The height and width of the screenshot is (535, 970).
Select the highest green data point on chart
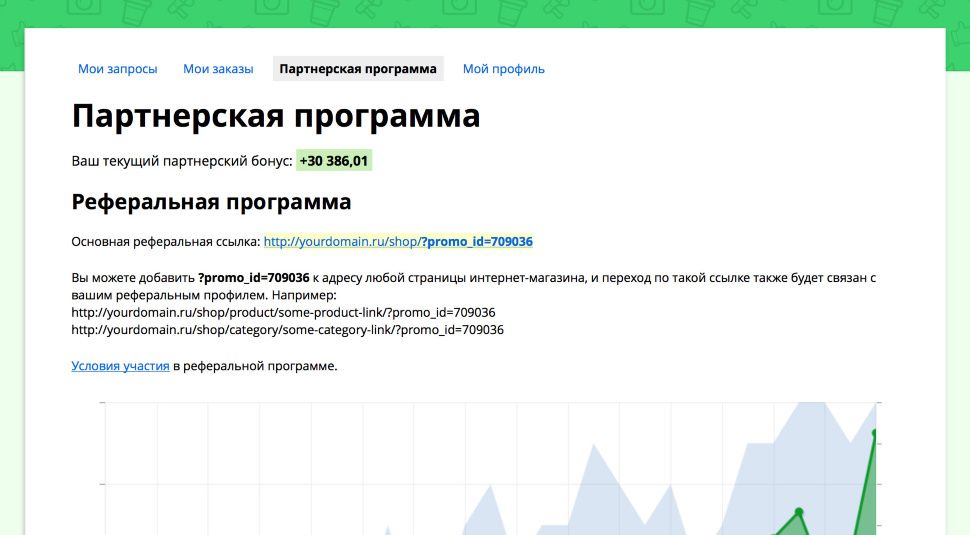(875, 433)
